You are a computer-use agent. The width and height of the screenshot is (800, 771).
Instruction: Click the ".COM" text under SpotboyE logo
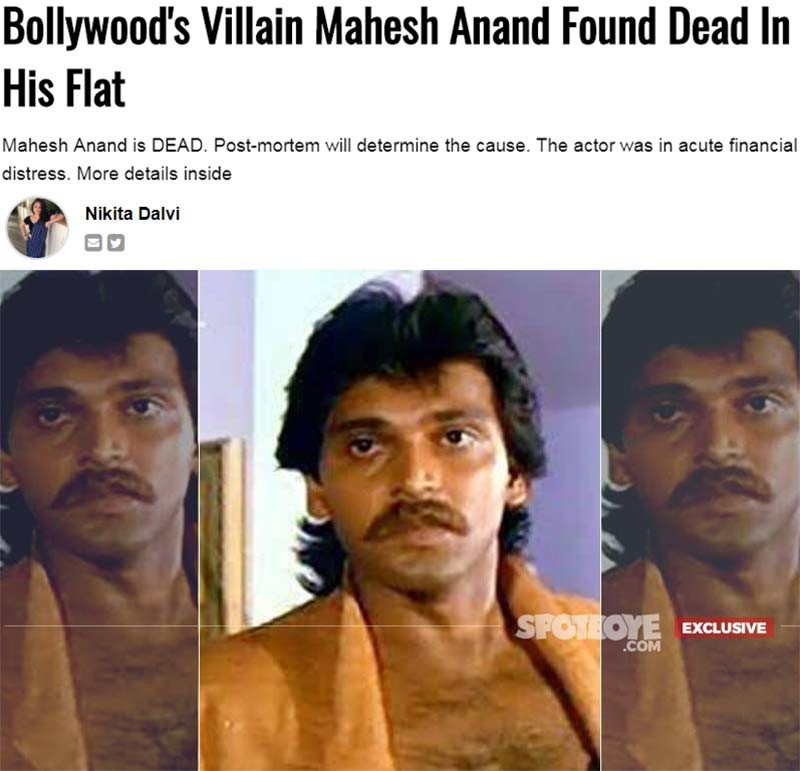pyautogui.click(x=642, y=646)
